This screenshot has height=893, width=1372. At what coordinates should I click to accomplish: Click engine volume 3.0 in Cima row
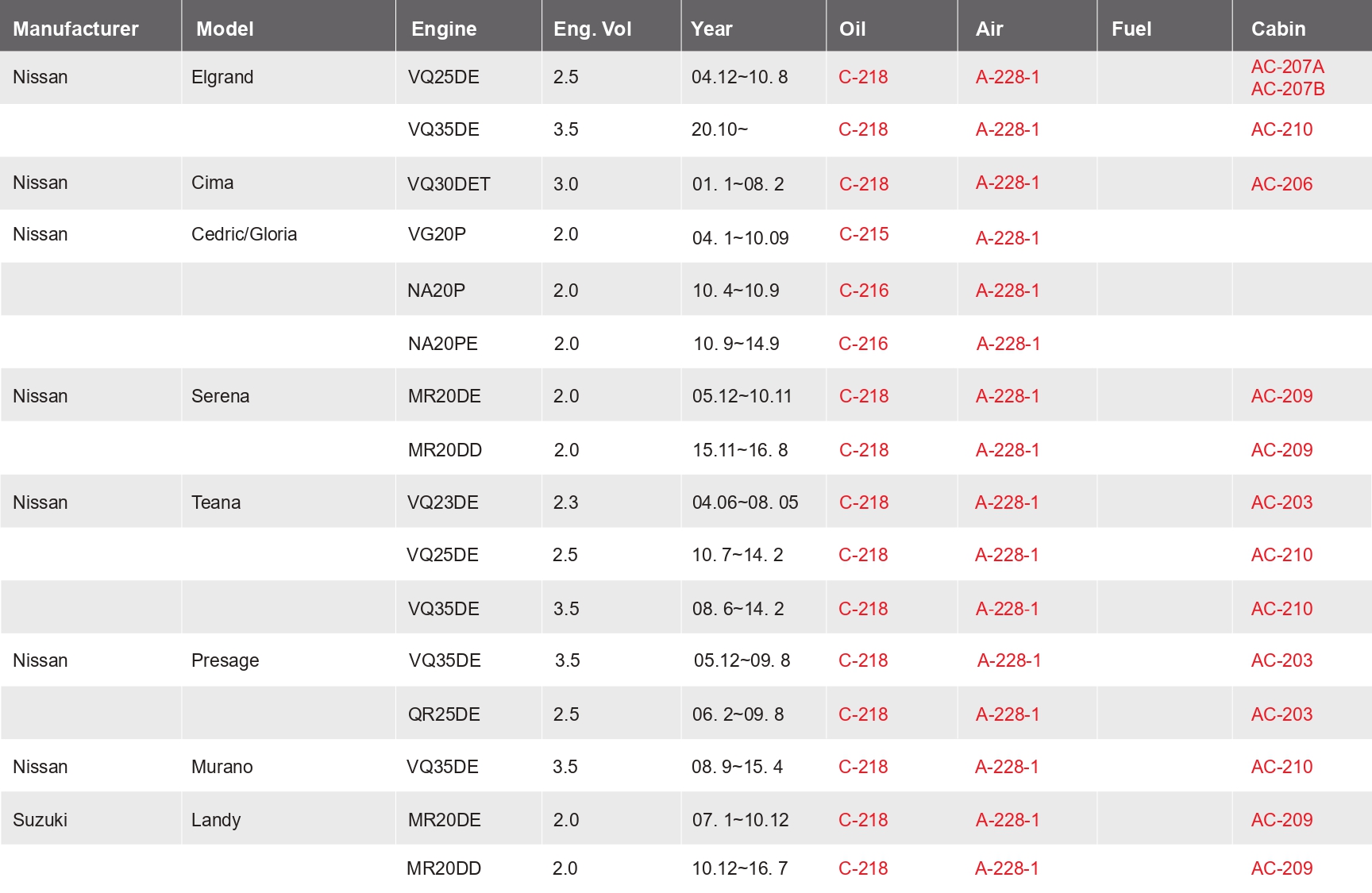click(x=565, y=184)
